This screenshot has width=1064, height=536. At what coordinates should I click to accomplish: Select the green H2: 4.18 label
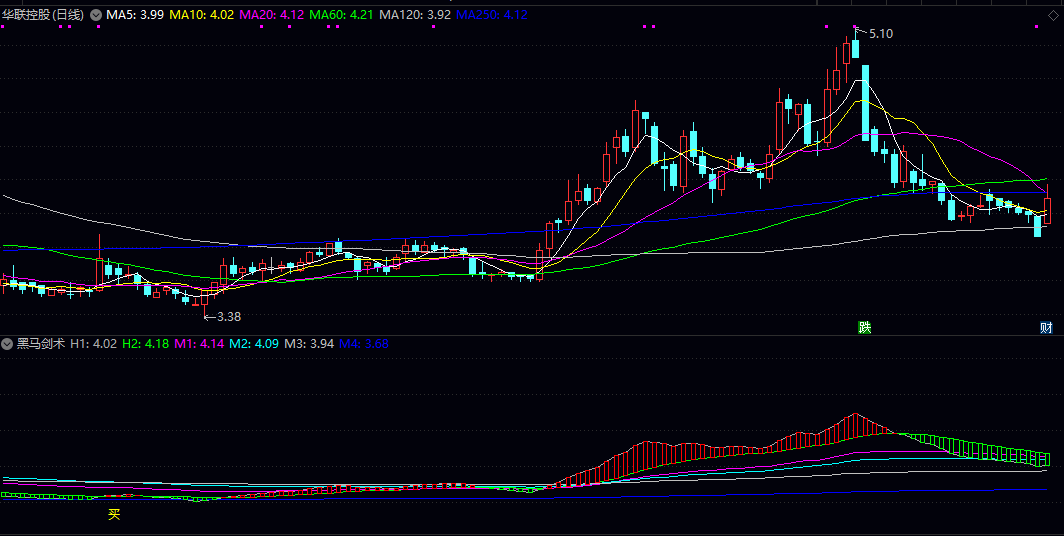click(x=145, y=343)
